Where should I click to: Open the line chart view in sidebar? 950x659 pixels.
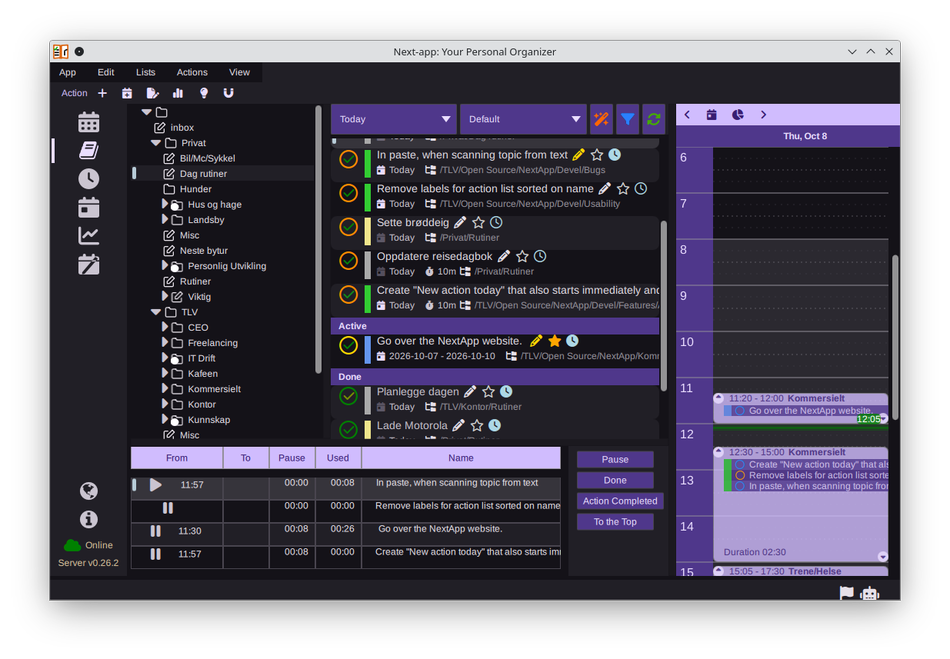tap(88, 236)
